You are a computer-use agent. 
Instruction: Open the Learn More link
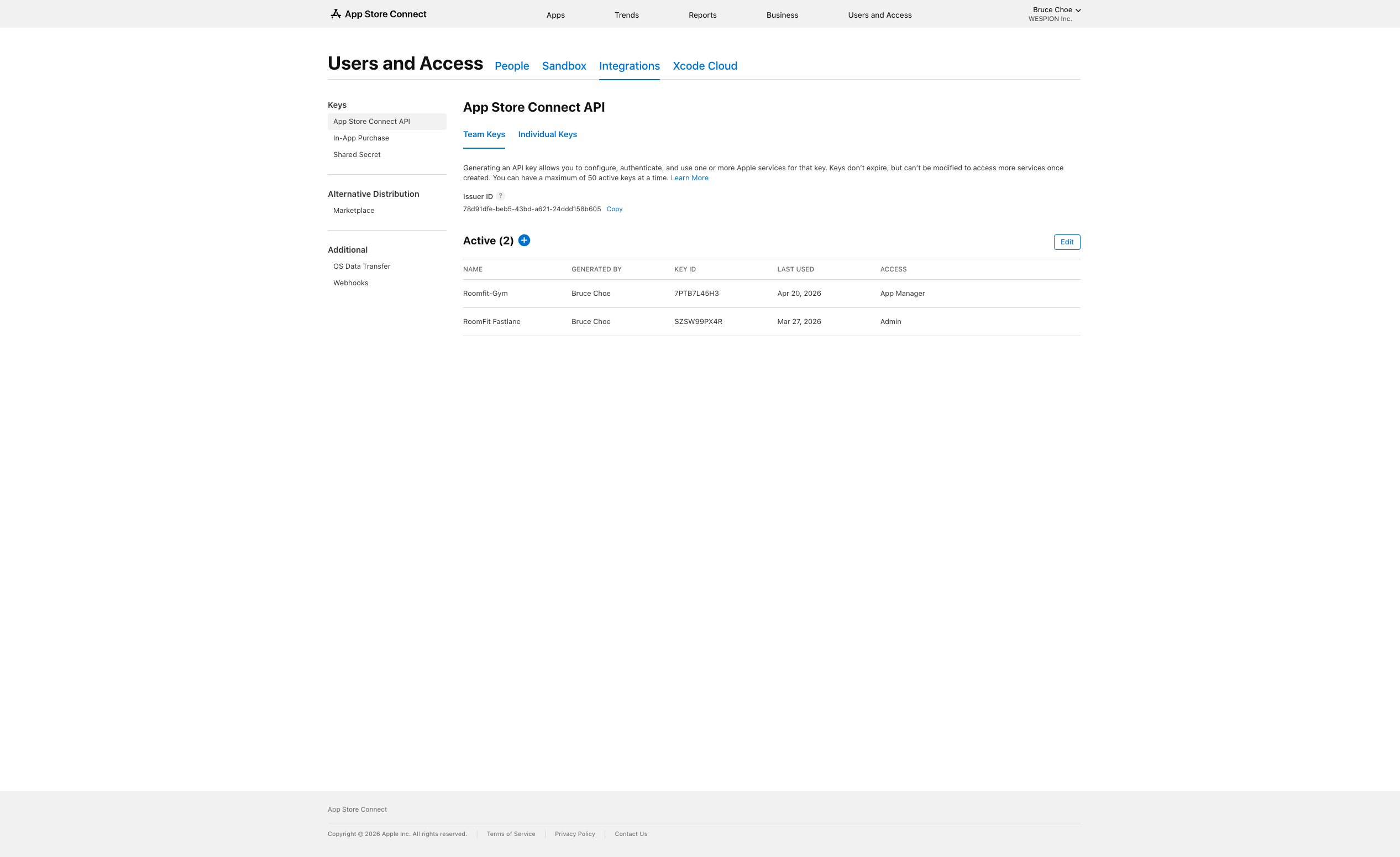689,178
